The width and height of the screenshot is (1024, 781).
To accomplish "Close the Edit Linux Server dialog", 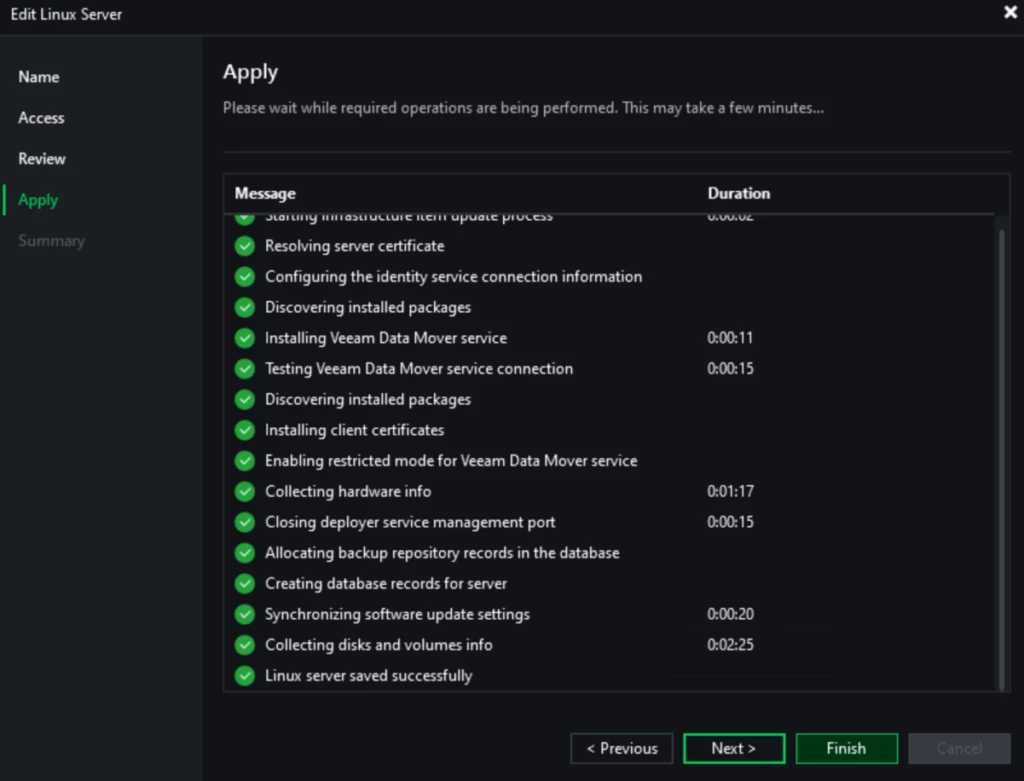I will 1009,13.
